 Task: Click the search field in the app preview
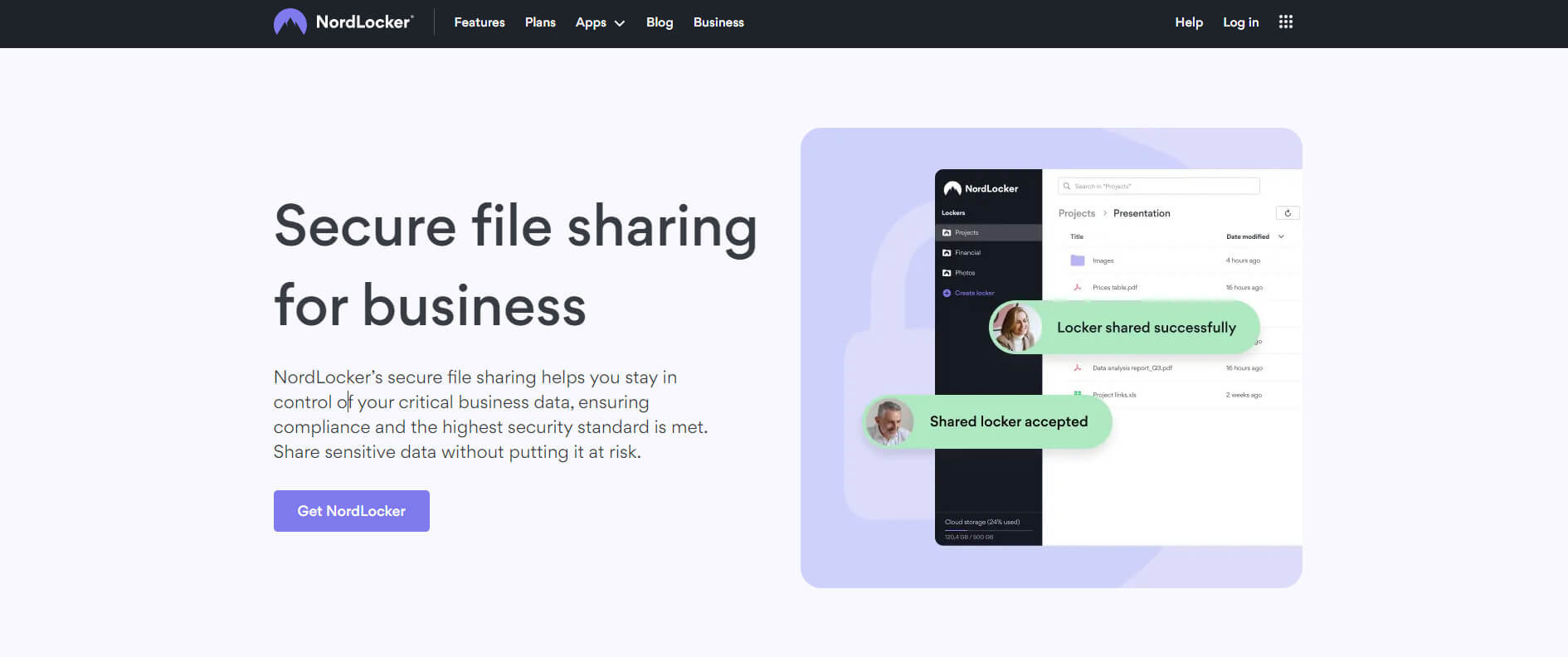click(x=1159, y=186)
